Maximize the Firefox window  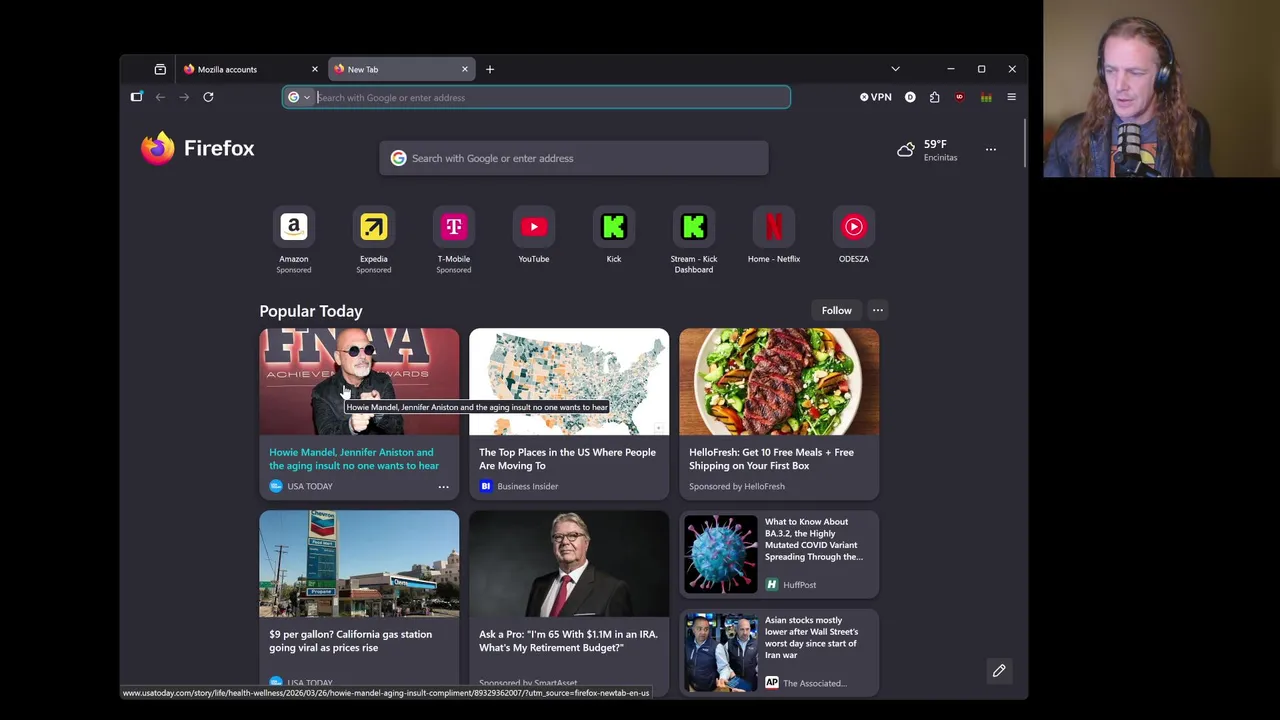[981, 69]
